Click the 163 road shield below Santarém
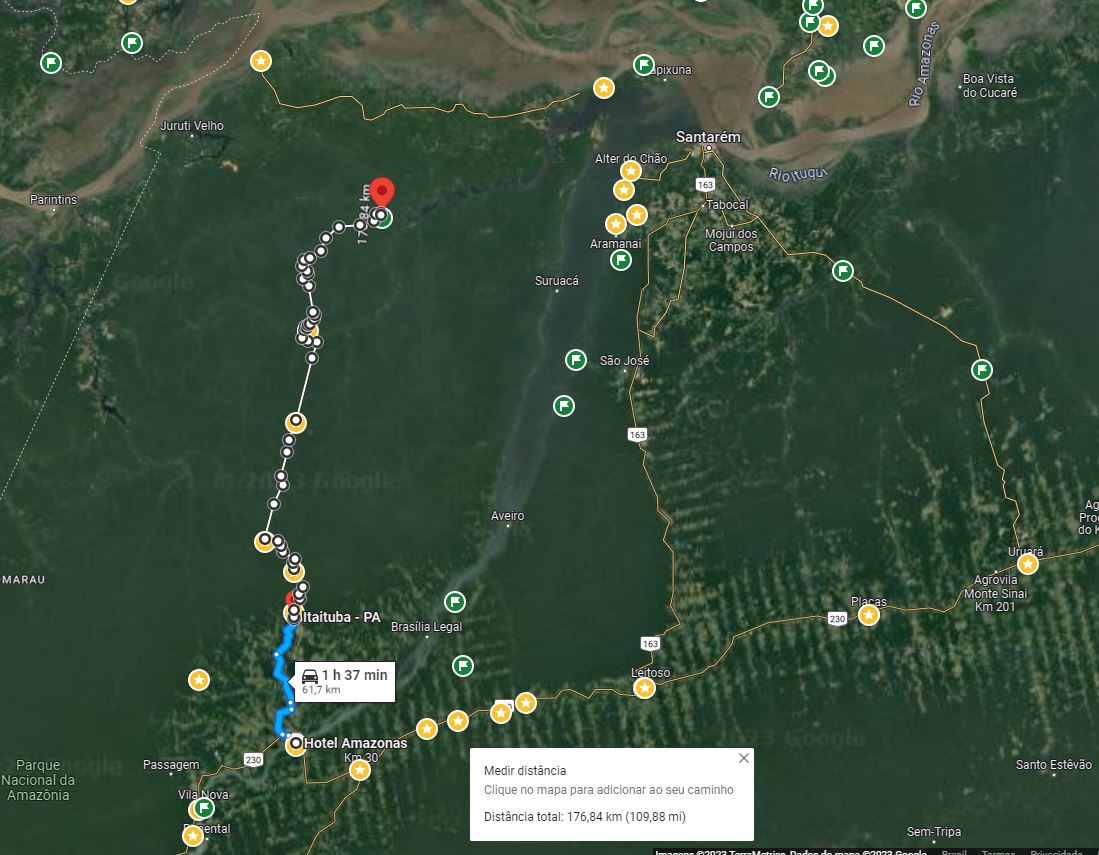Viewport: 1099px width, 855px height. (x=705, y=184)
